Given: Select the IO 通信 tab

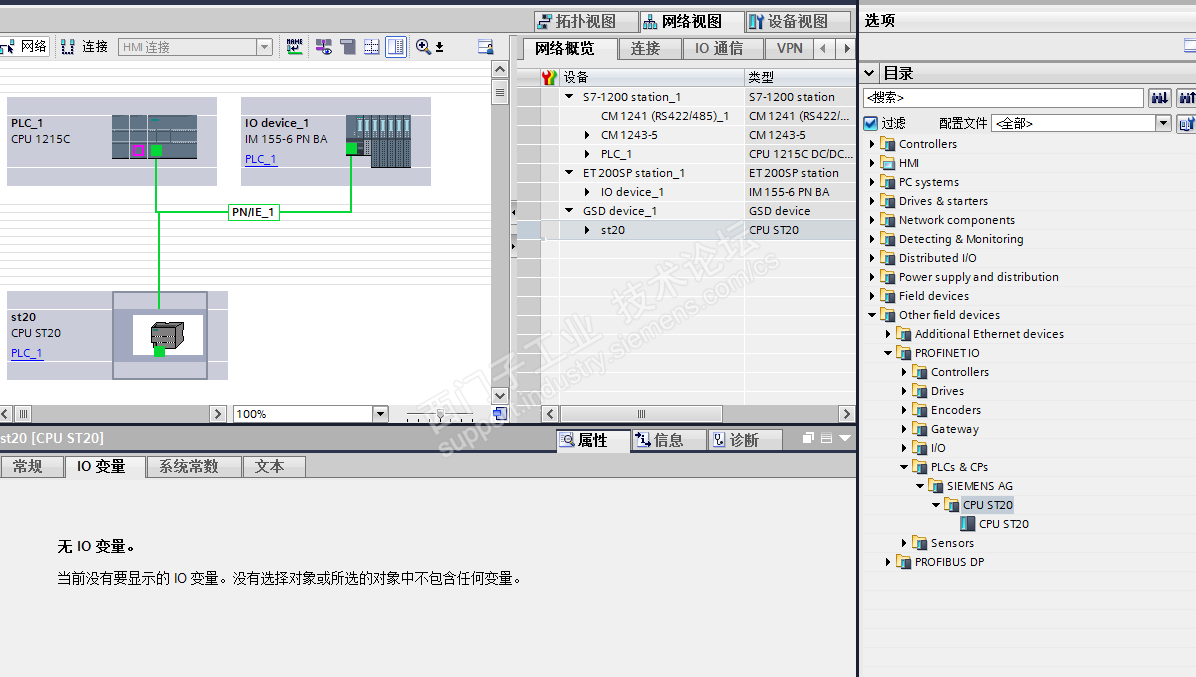Looking at the screenshot, I should pyautogui.click(x=722, y=48).
